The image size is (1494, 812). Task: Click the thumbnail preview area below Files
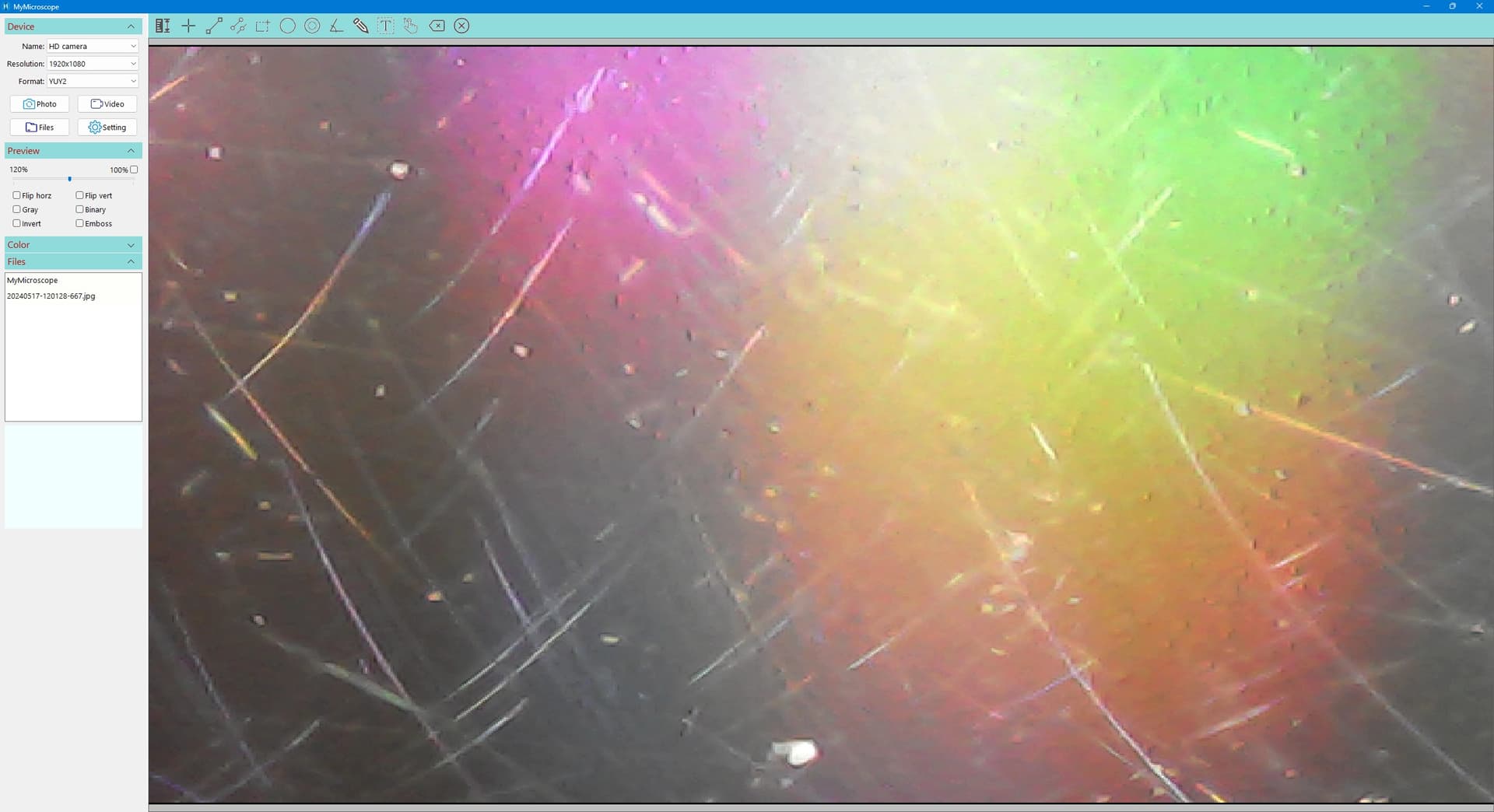[73, 476]
